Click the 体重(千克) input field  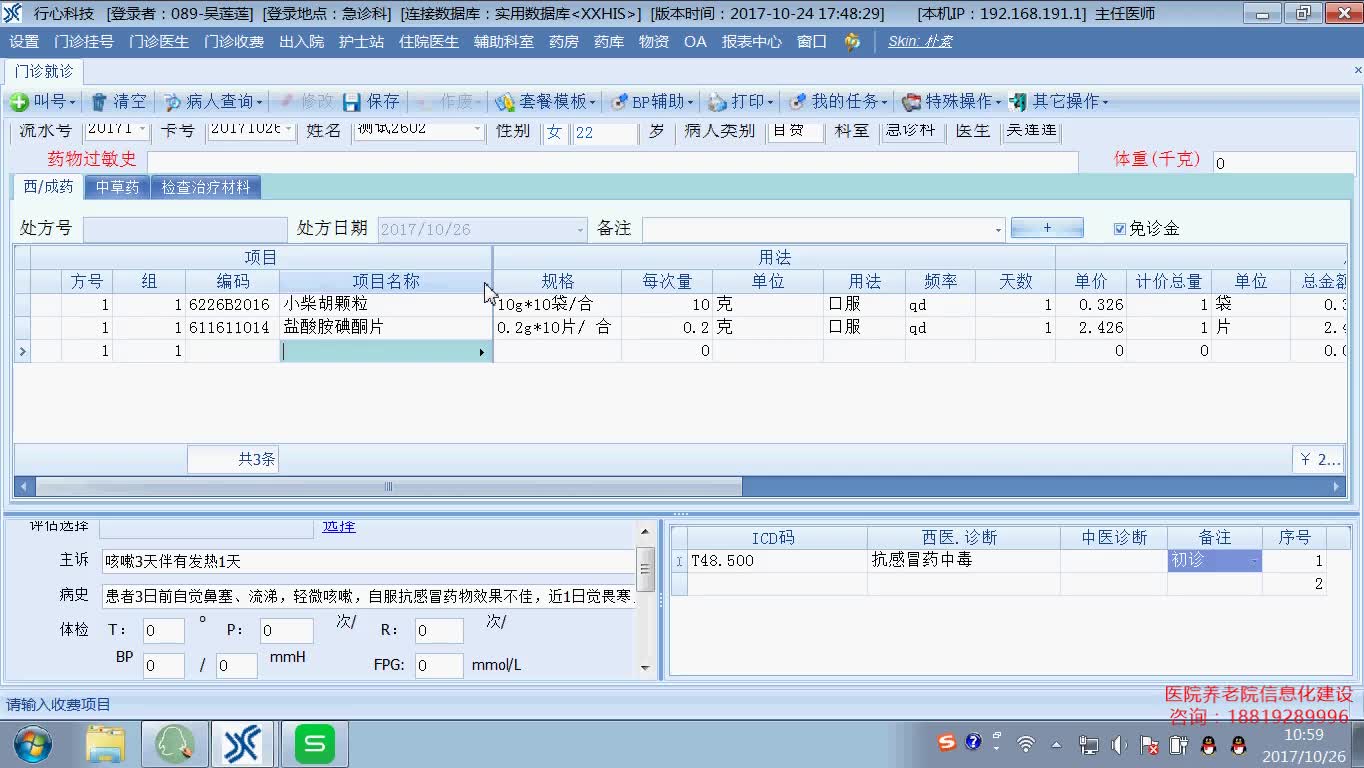point(1284,163)
